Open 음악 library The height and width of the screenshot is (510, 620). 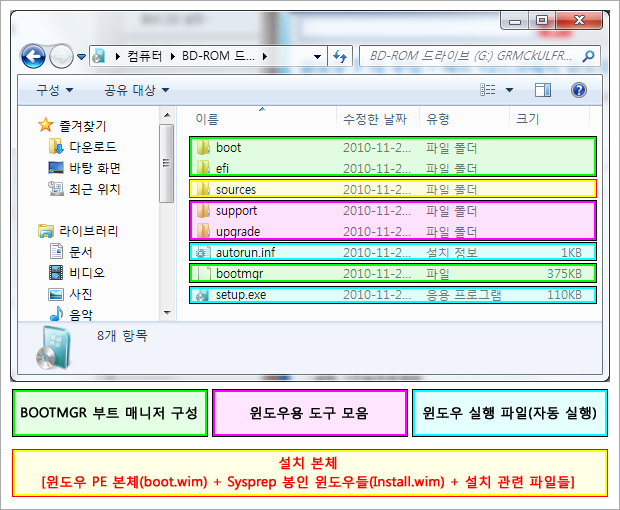point(81,315)
